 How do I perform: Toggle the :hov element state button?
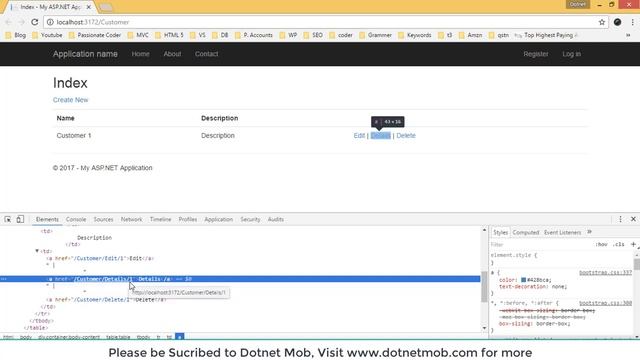coord(601,244)
